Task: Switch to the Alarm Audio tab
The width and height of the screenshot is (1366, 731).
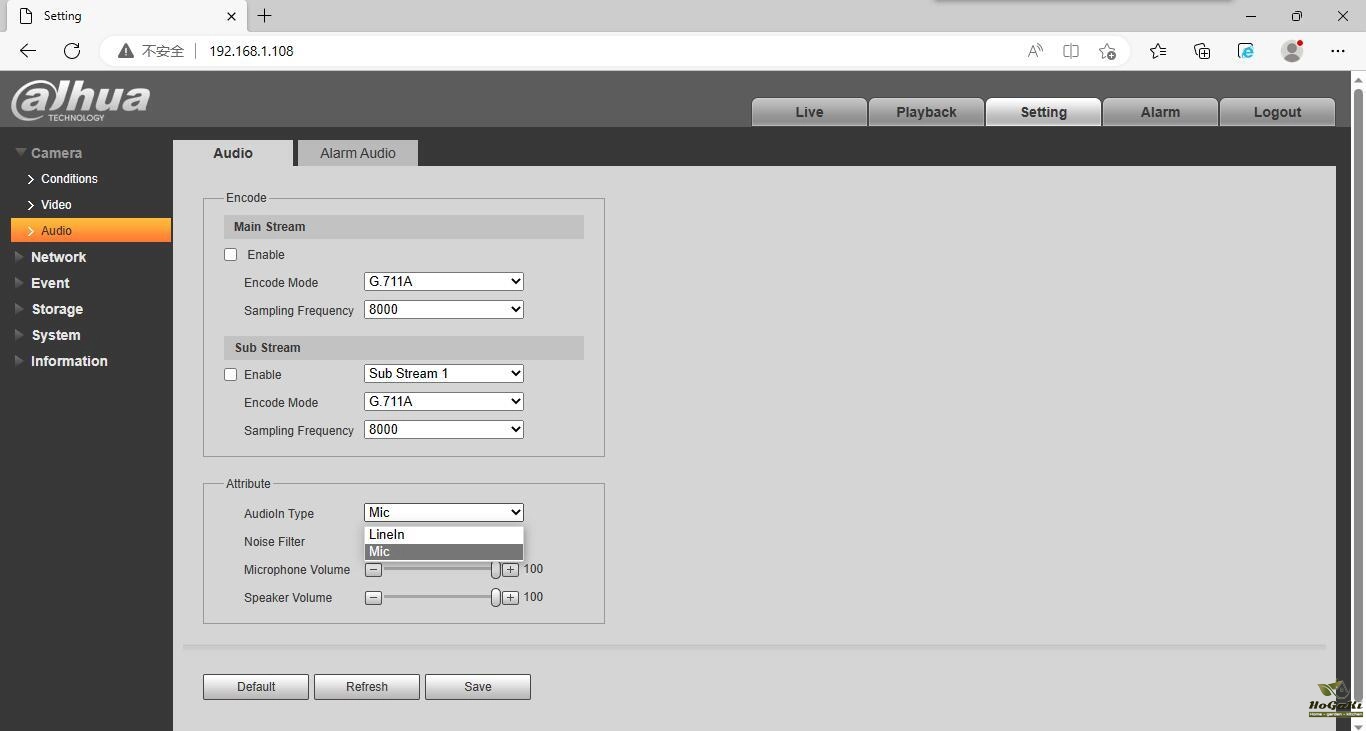Action: (357, 153)
